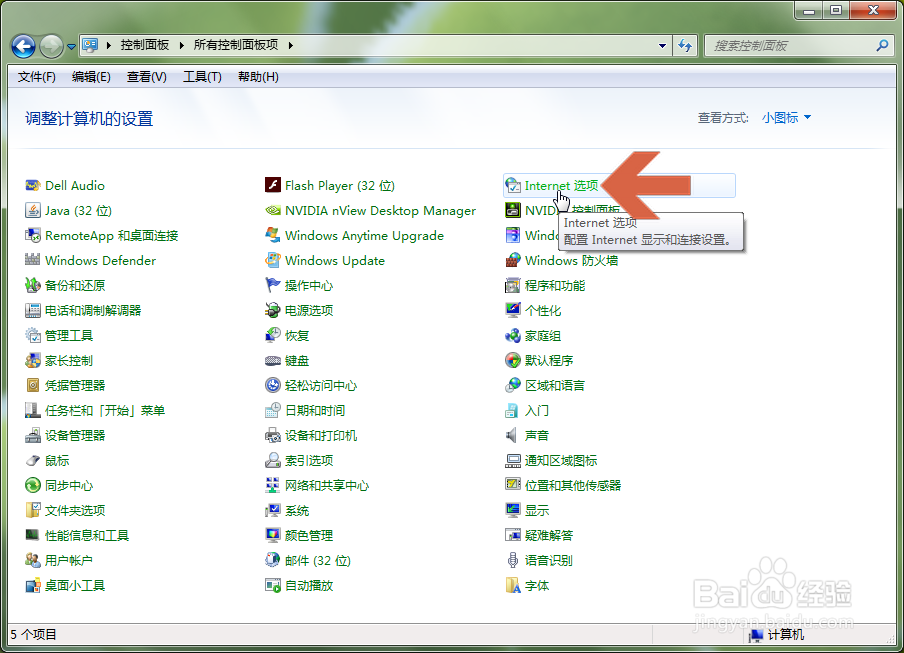Viewport: 904px width, 653px height.
Task: Open the 鼠标 icon
Action: [x=33, y=461]
